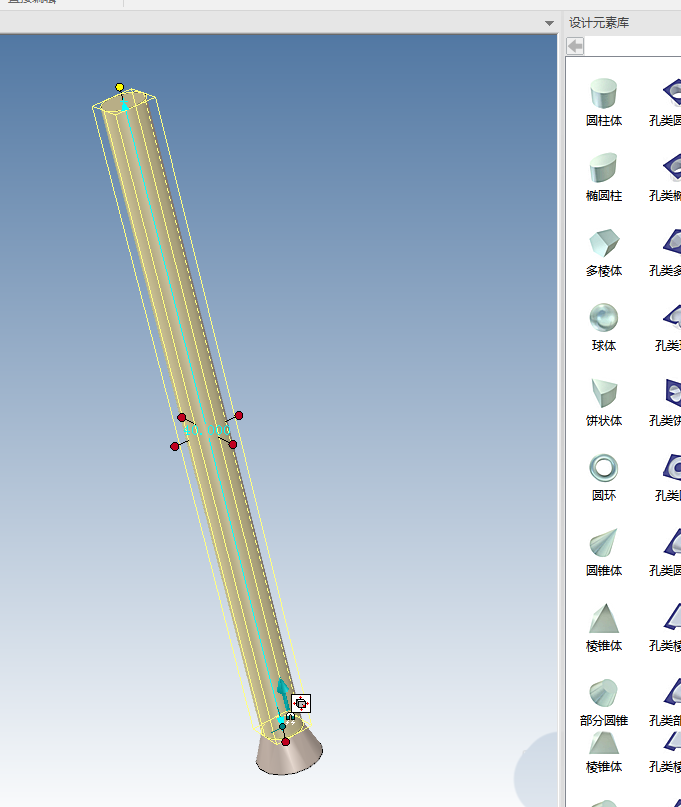The image size is (681, 807).
Task: Grab the yellow handle atop the cylinder
Action: pyautogui.click(x=119, y=87)
